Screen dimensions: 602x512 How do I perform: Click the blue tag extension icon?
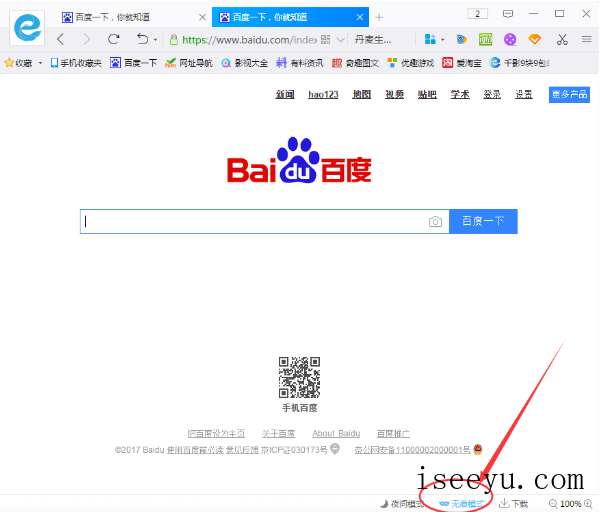461,39
